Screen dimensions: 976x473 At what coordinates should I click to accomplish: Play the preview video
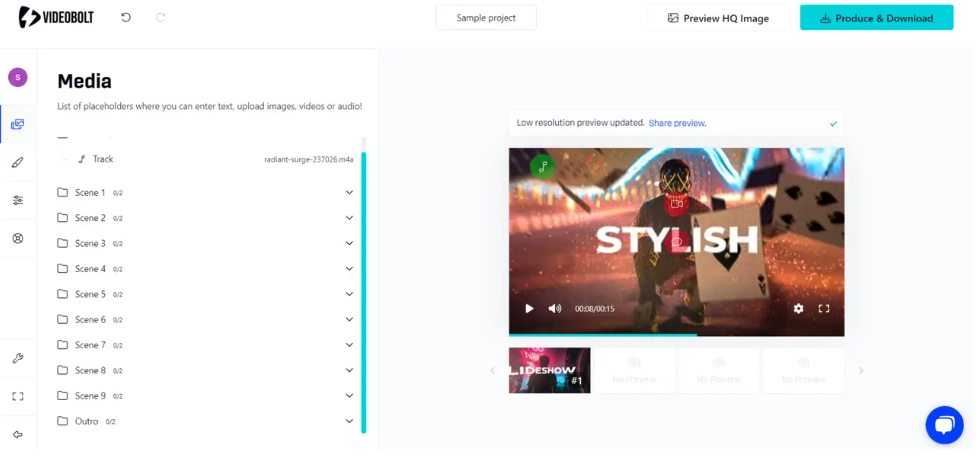coord(529,308)
